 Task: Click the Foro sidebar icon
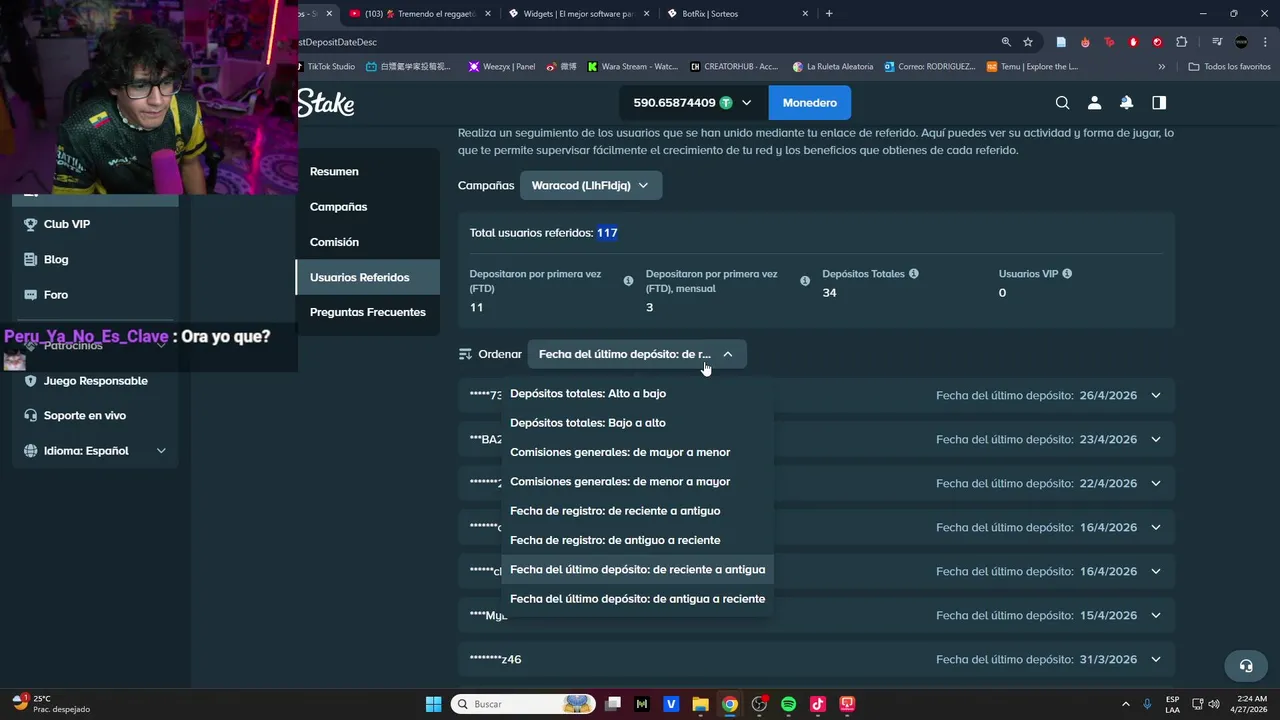click(30, 295)
